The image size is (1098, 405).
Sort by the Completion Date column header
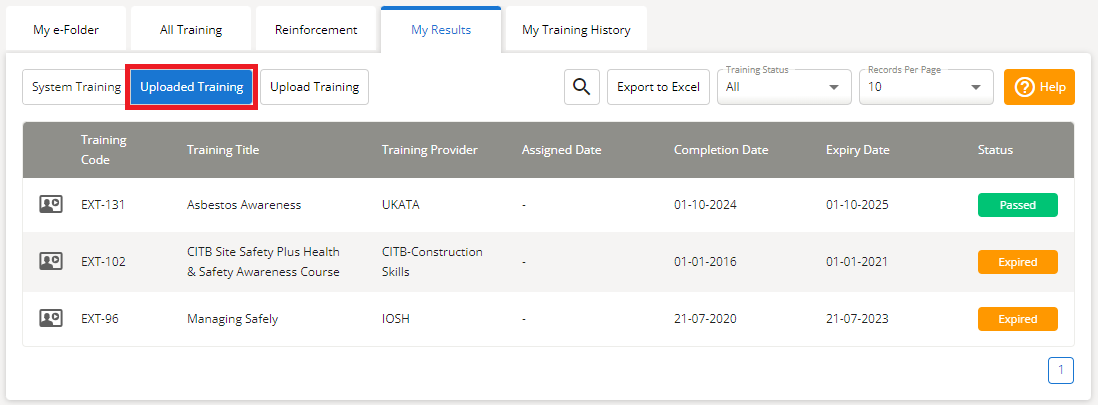pyautogui.click(x=721, y=150)
